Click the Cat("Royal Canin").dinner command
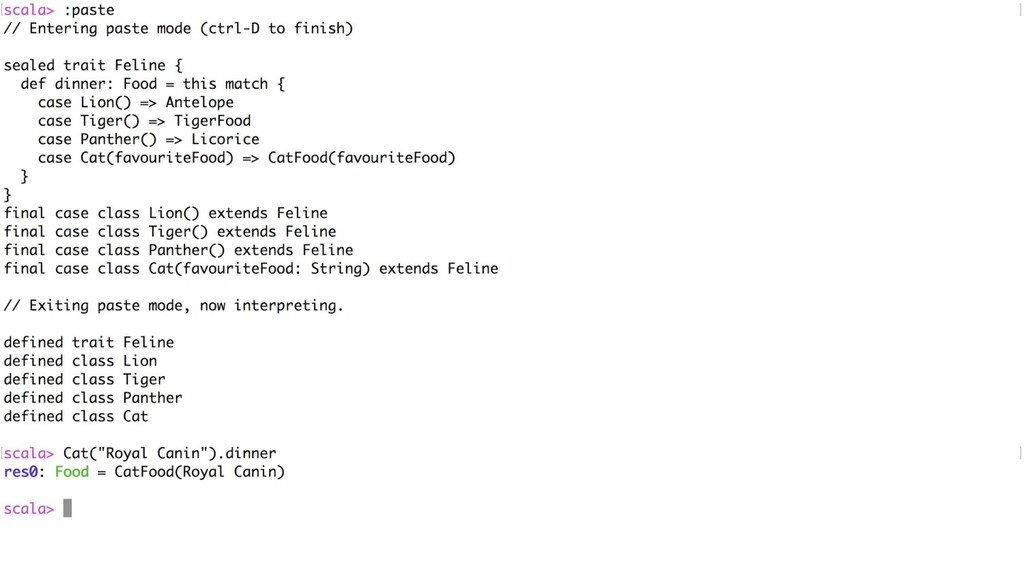Viewport: 1024px width, 576px height. coord(170,453)
